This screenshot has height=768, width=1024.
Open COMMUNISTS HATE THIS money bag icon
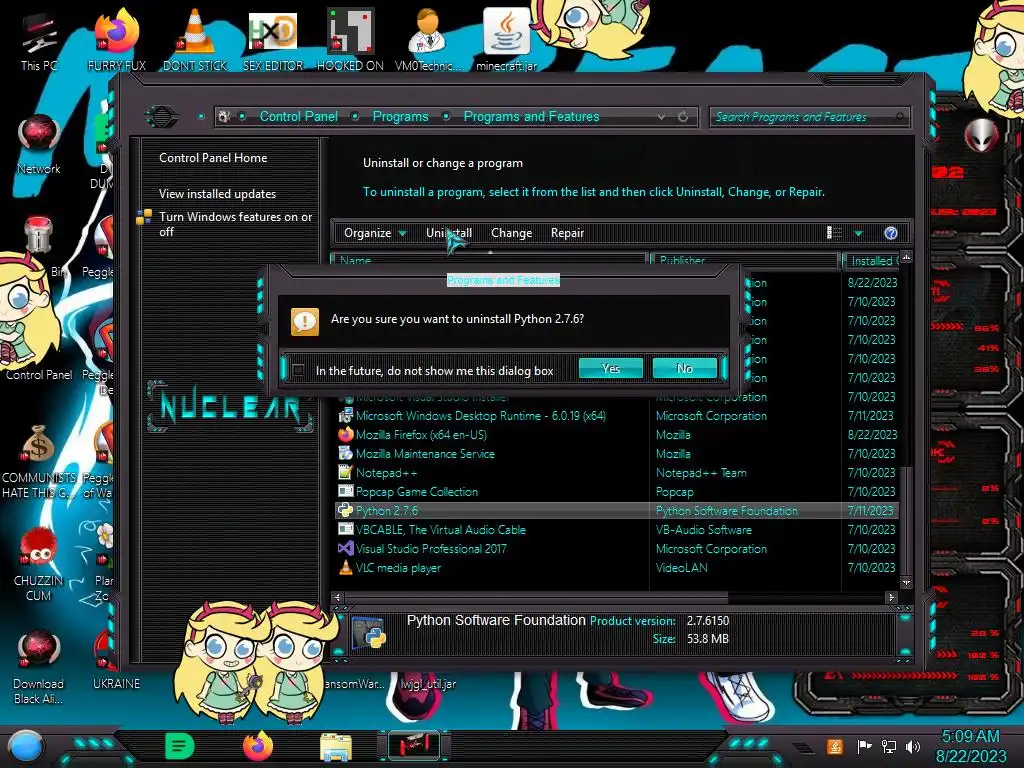click(x=39, y=460)
